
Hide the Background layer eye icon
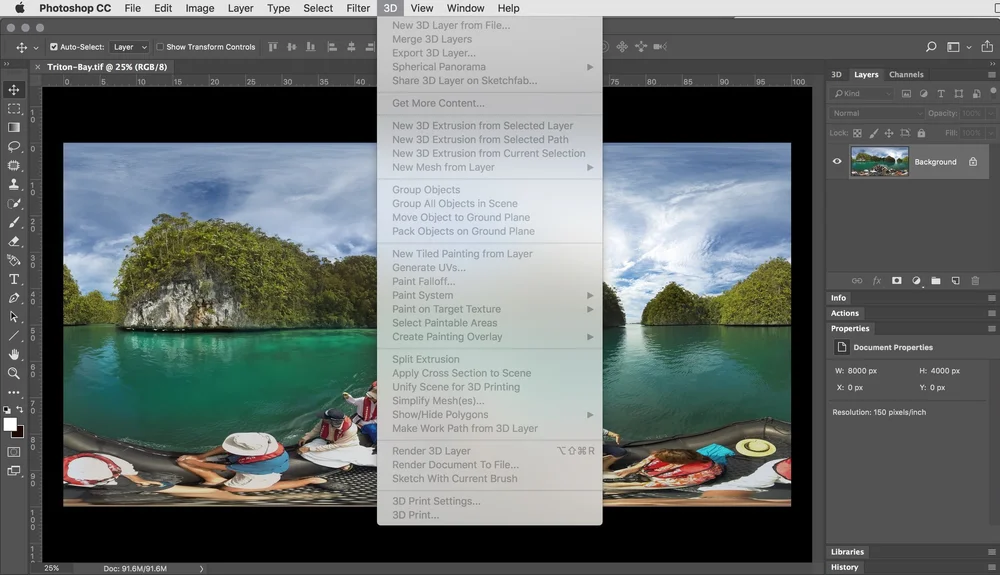tap(837, 161)
